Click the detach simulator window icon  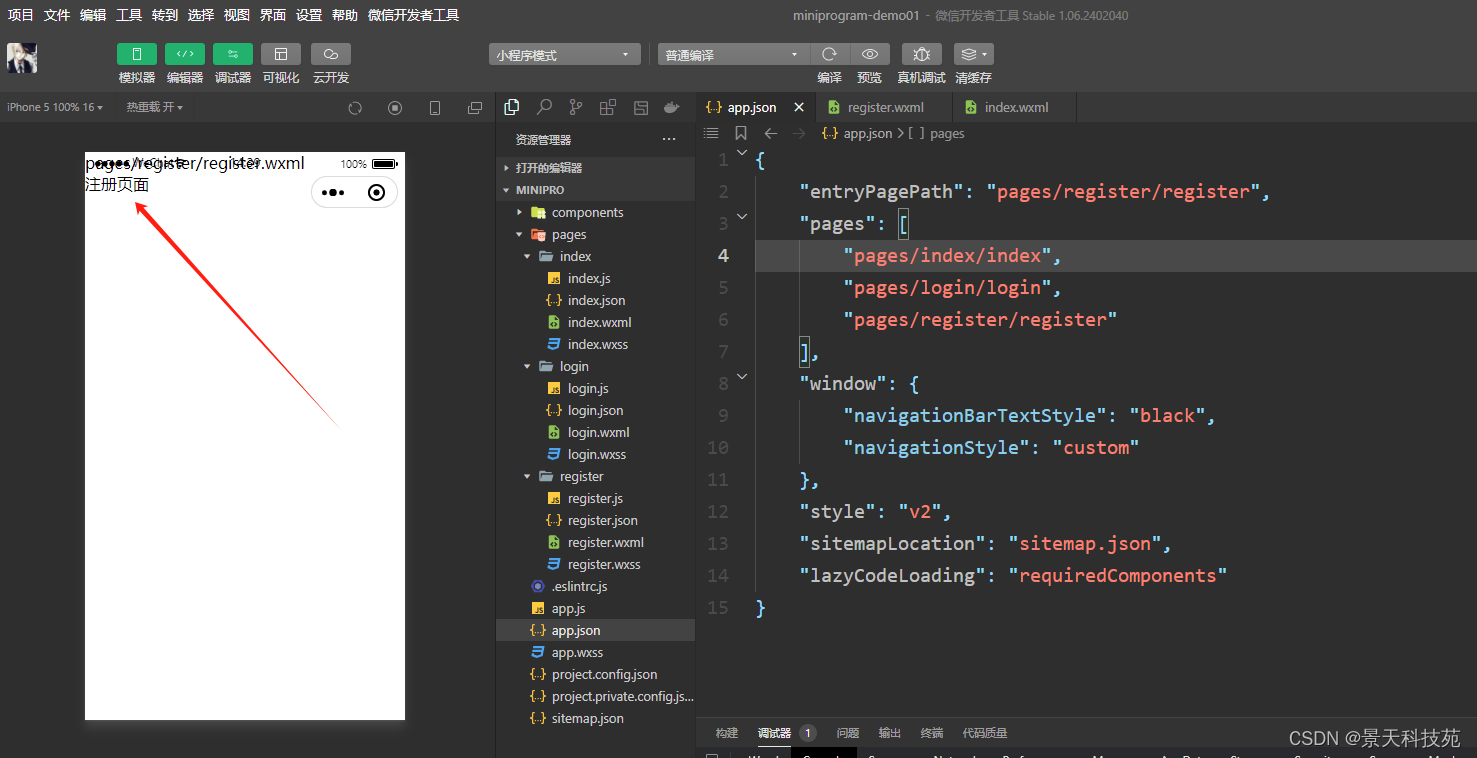[475, 108]
